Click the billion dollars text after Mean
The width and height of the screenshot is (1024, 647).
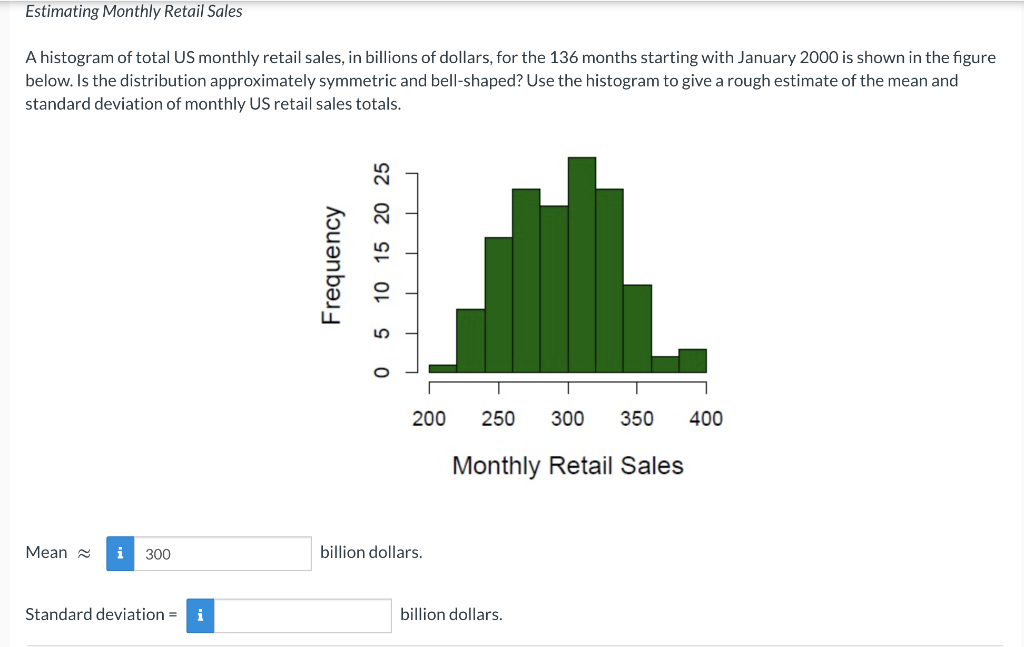click(x=370, y=551)
